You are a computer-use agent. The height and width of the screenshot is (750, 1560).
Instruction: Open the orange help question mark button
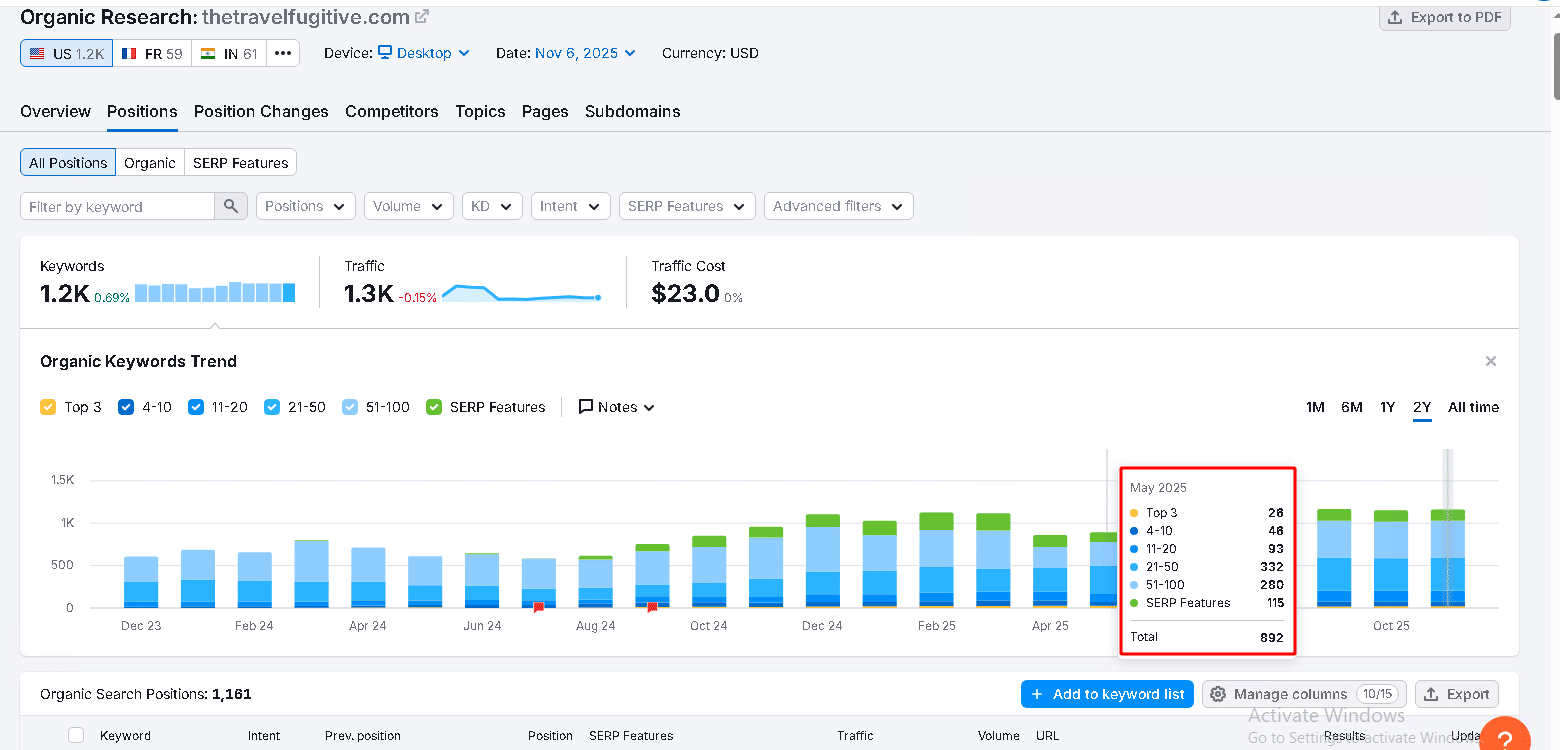click(x=1504, y=738)
